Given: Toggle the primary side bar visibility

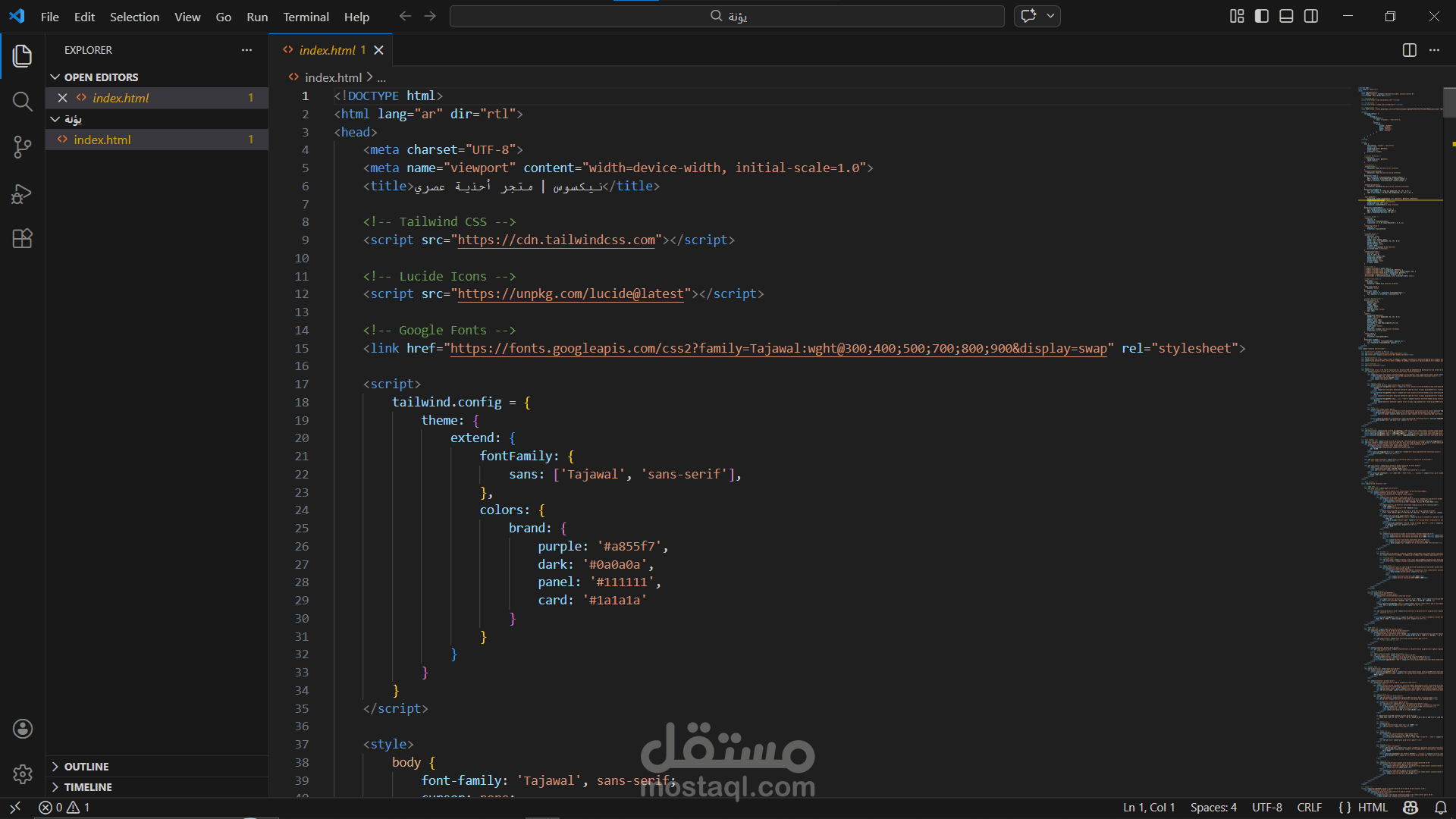Looking at the screenshot, I should [x=1261, y=16].
